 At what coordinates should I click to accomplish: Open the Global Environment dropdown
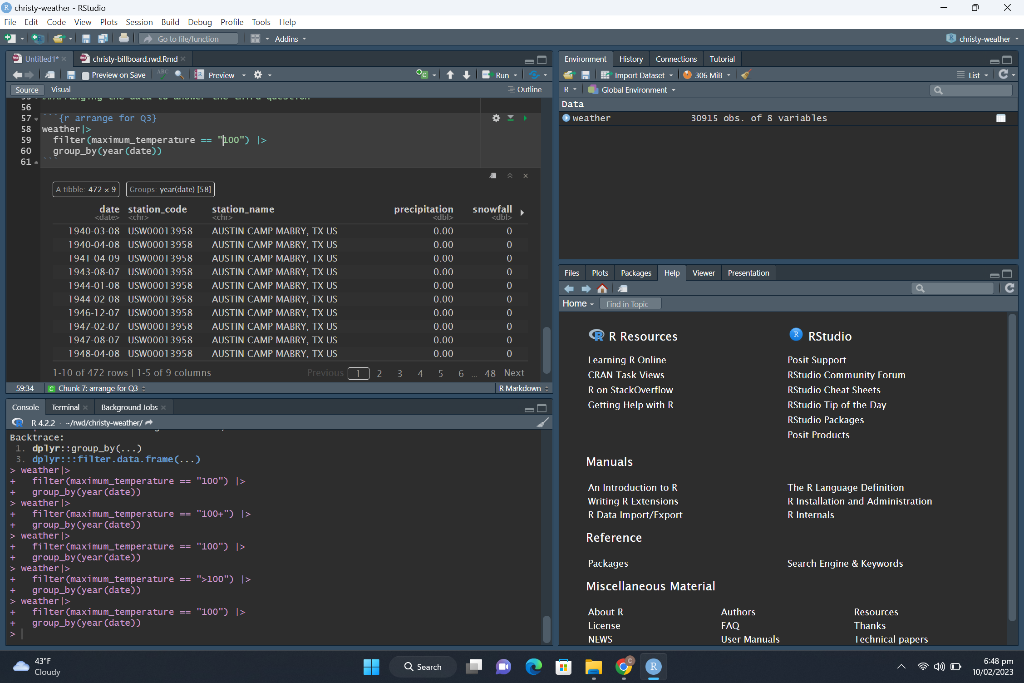(636, 90)
